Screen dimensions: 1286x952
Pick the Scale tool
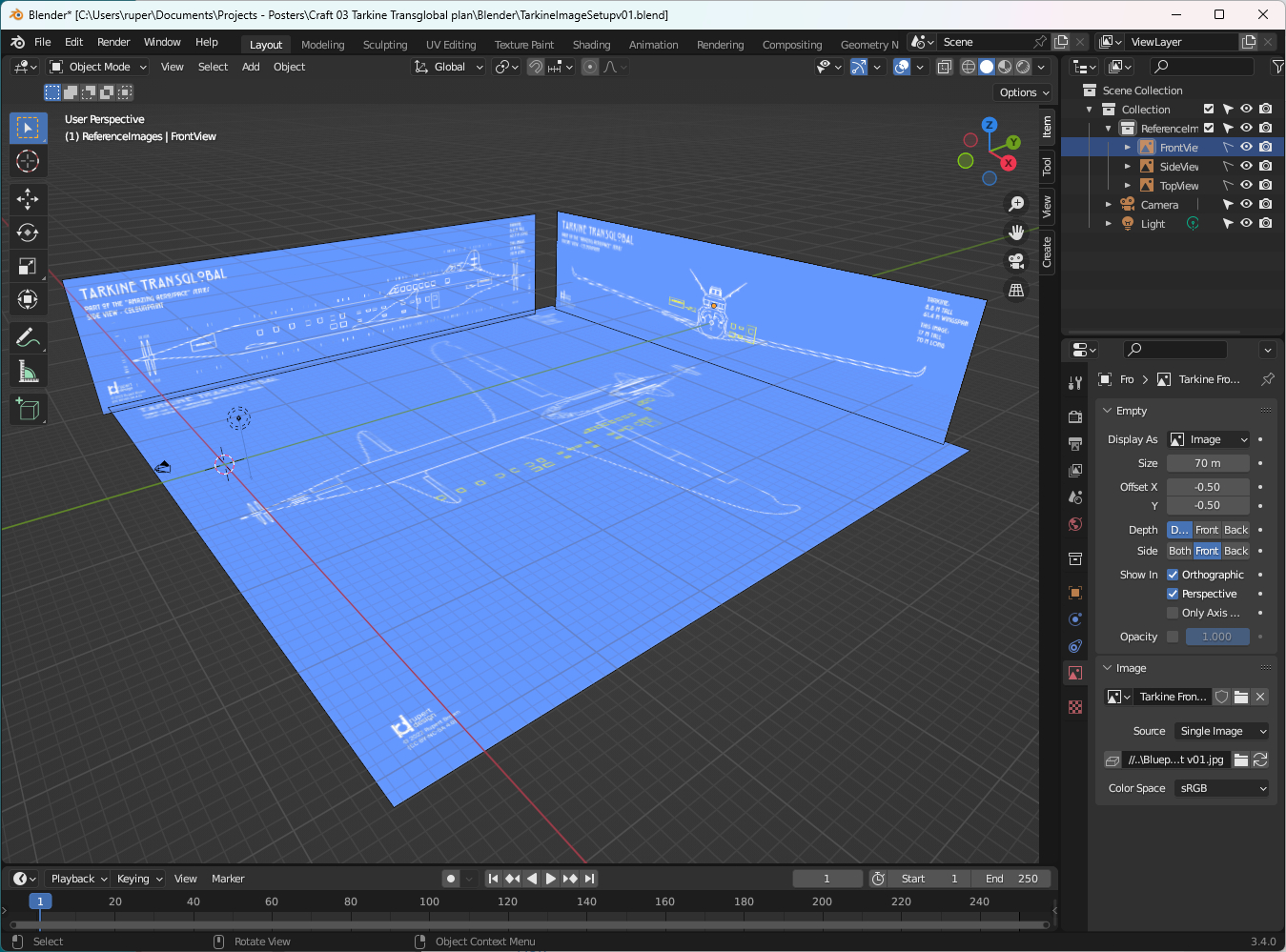pyautogui.click(x=28, y=266)
